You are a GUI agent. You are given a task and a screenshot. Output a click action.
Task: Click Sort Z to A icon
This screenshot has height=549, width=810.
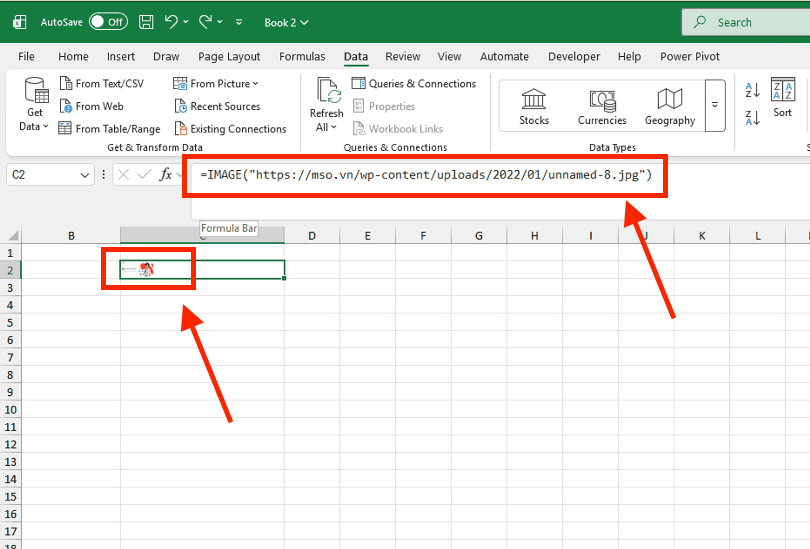click(752, 118)
